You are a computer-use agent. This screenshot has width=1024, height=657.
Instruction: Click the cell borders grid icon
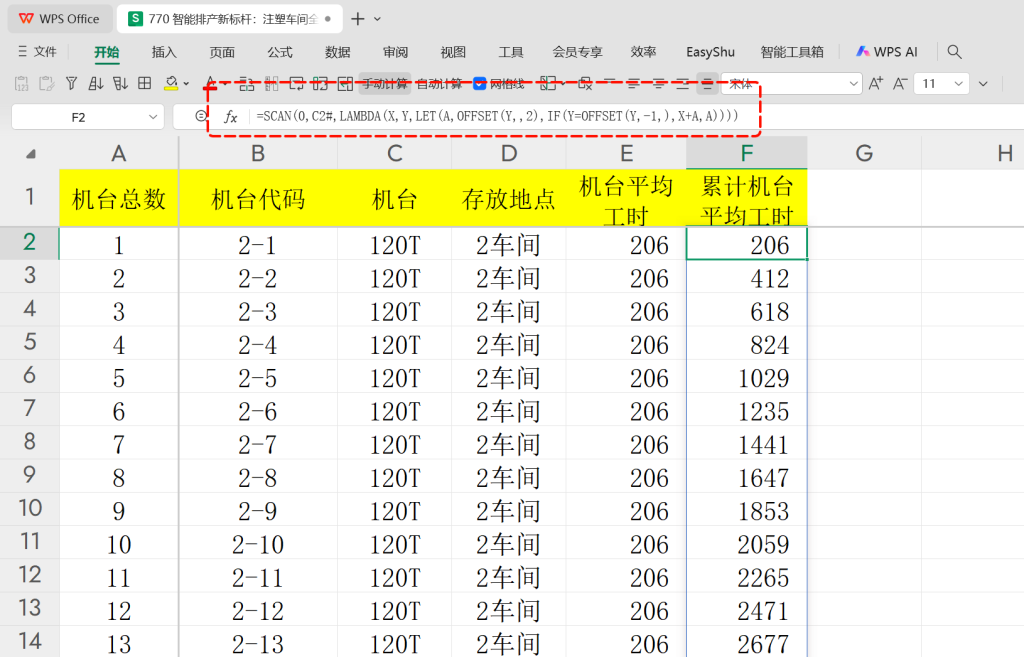[x=145, y=84]
